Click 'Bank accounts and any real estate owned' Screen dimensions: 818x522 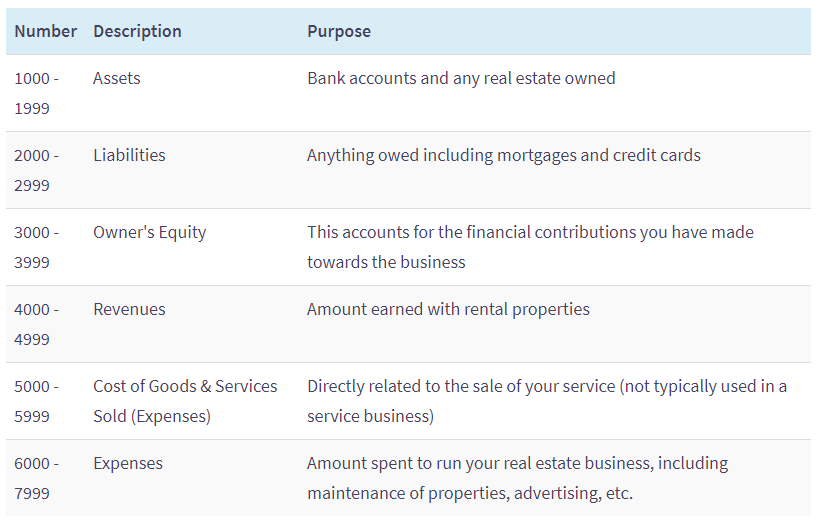point(461,78)
